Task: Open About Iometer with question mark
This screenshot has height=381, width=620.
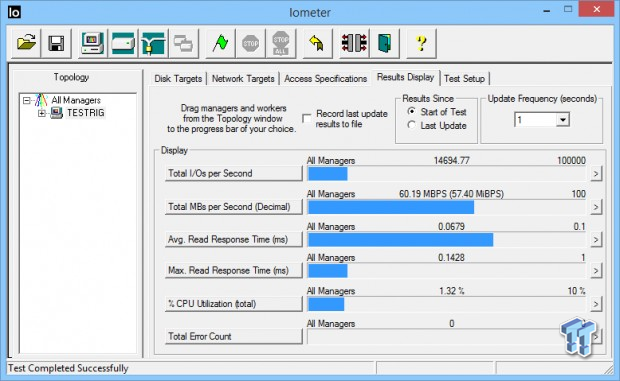Action: point(422,43)
